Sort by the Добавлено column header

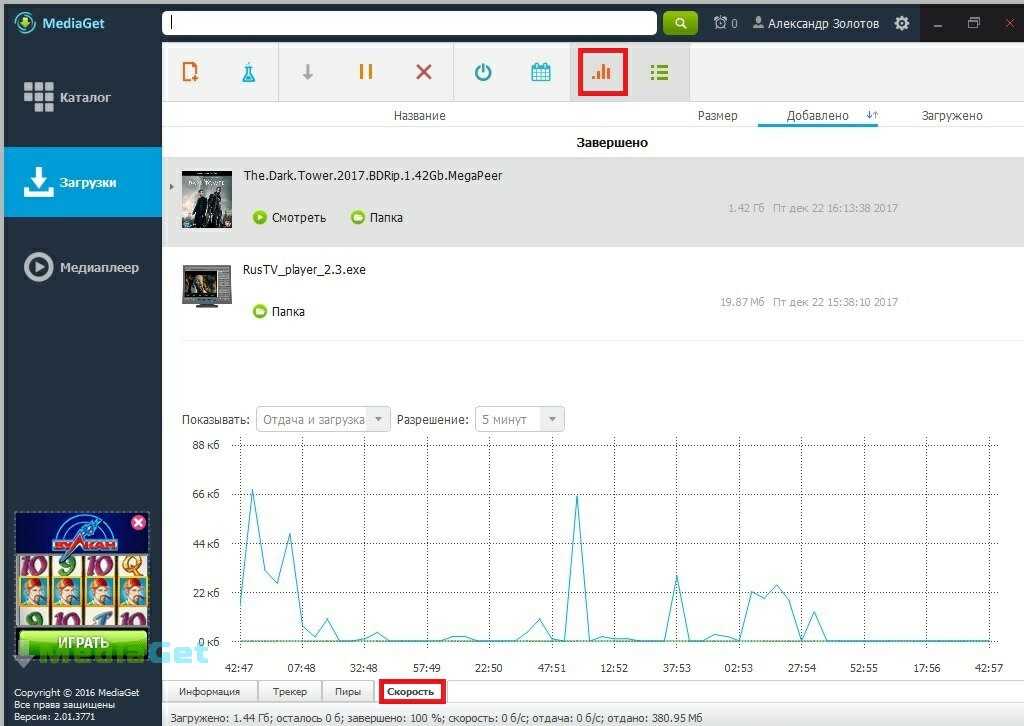tap(817, 116)
